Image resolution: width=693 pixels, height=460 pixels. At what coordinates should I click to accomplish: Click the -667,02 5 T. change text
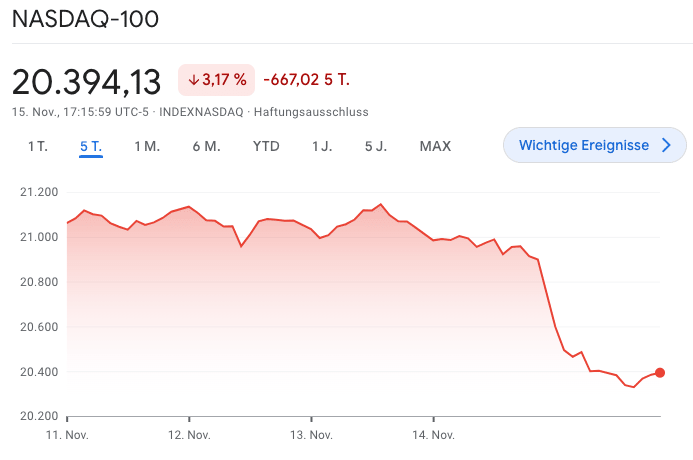(x=306, y=80)
